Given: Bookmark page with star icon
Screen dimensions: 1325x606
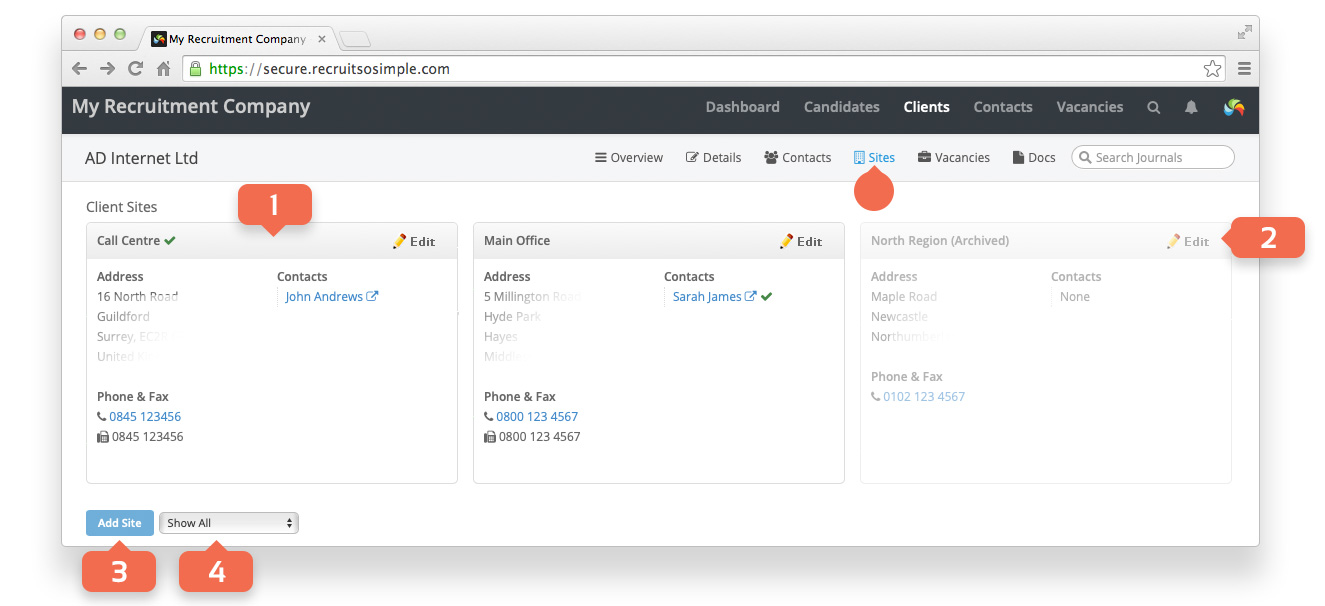Looking at the screenshot, I should (1212, 69).
